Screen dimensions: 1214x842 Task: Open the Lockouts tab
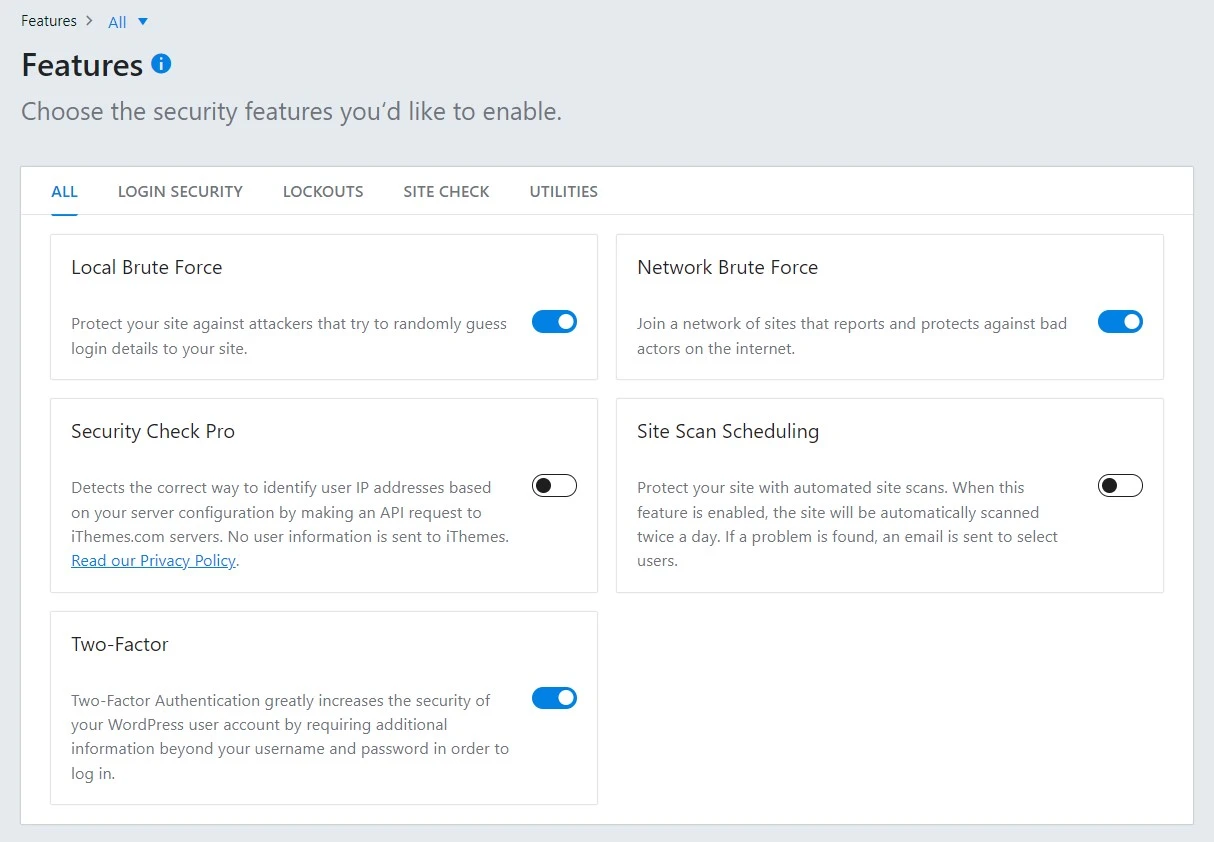click(323, 191)
